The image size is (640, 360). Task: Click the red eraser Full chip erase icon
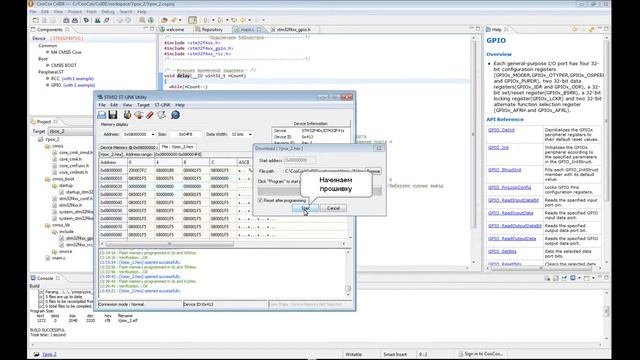pos(150,115)
